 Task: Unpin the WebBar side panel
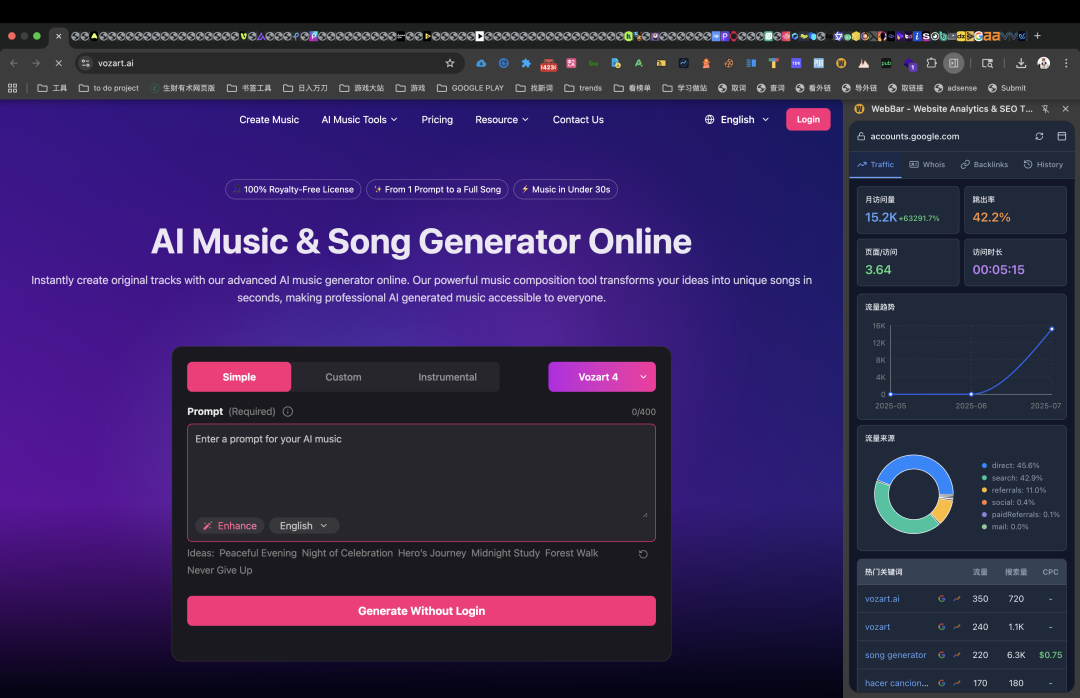coord(1046,109)
